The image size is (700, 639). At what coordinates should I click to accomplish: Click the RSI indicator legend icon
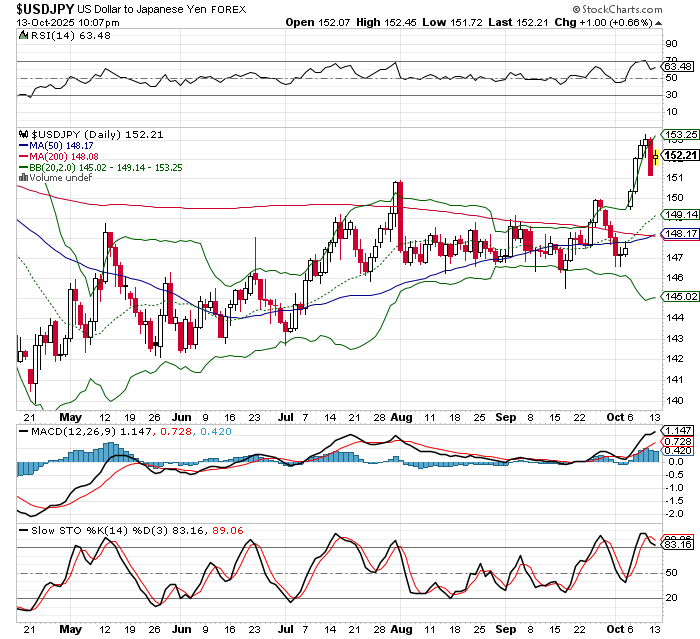point(24,35)
